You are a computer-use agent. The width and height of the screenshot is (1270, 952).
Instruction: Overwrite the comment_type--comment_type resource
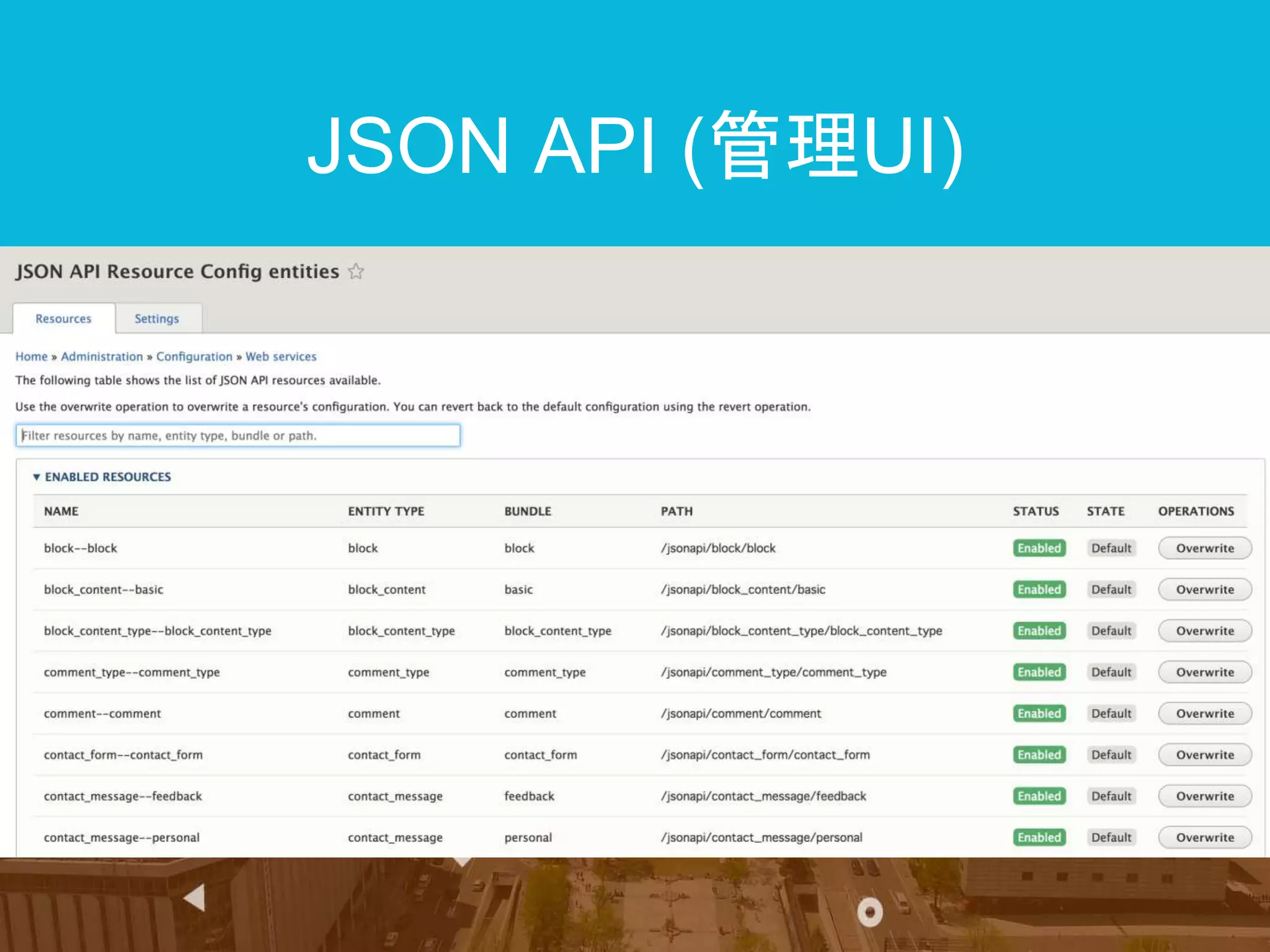click(1205, 672)
